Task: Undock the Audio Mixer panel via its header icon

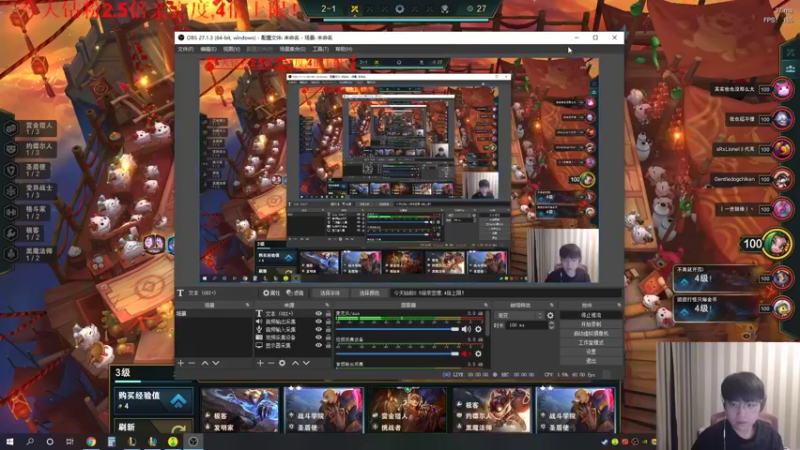Action: click(485, 305)
